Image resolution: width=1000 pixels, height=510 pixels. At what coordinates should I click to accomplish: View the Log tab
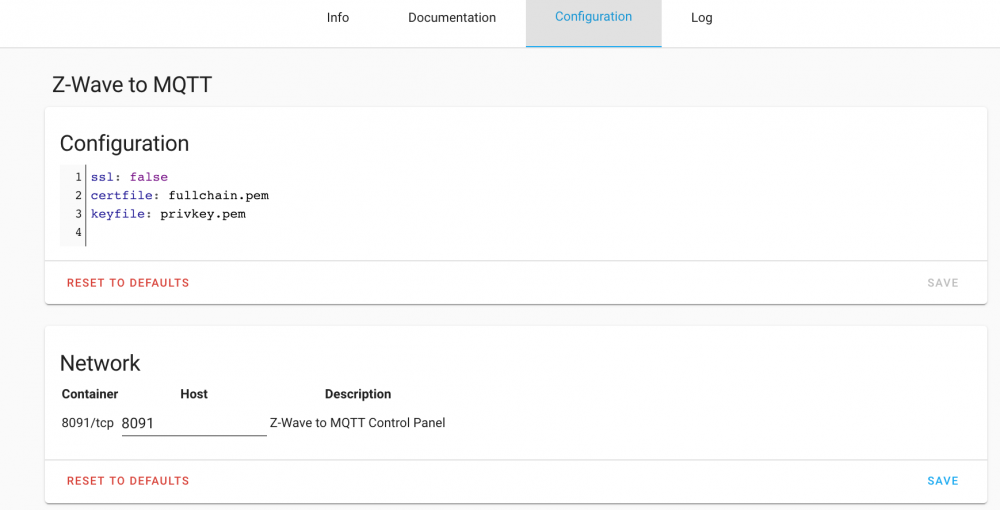(x=701, y=18)
